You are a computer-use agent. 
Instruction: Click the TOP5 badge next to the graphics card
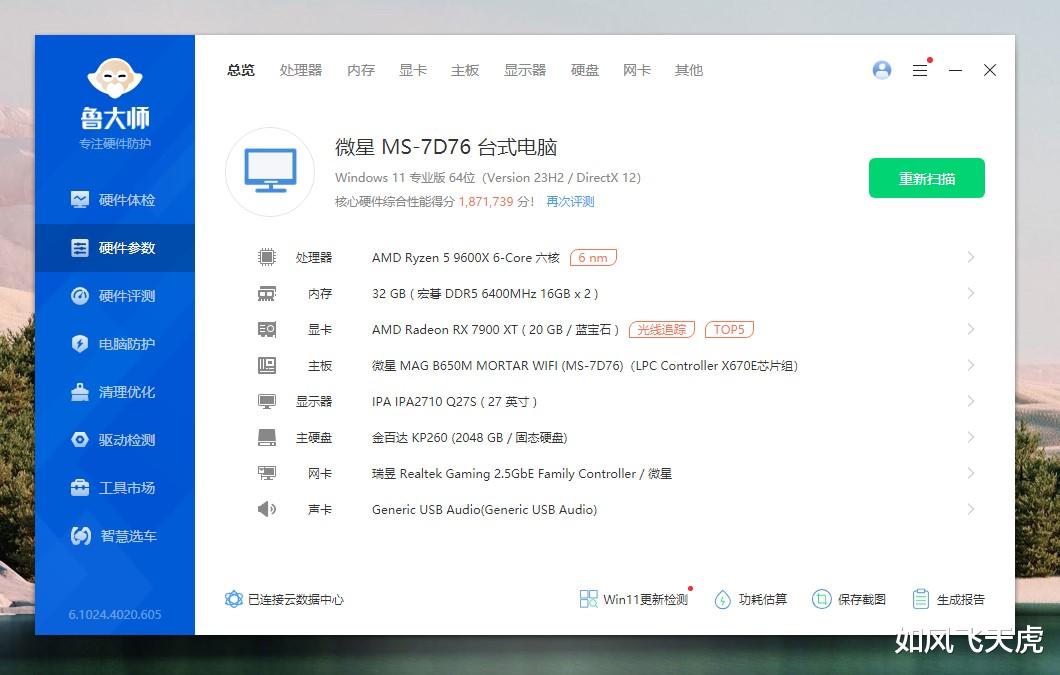coord(728,328)
